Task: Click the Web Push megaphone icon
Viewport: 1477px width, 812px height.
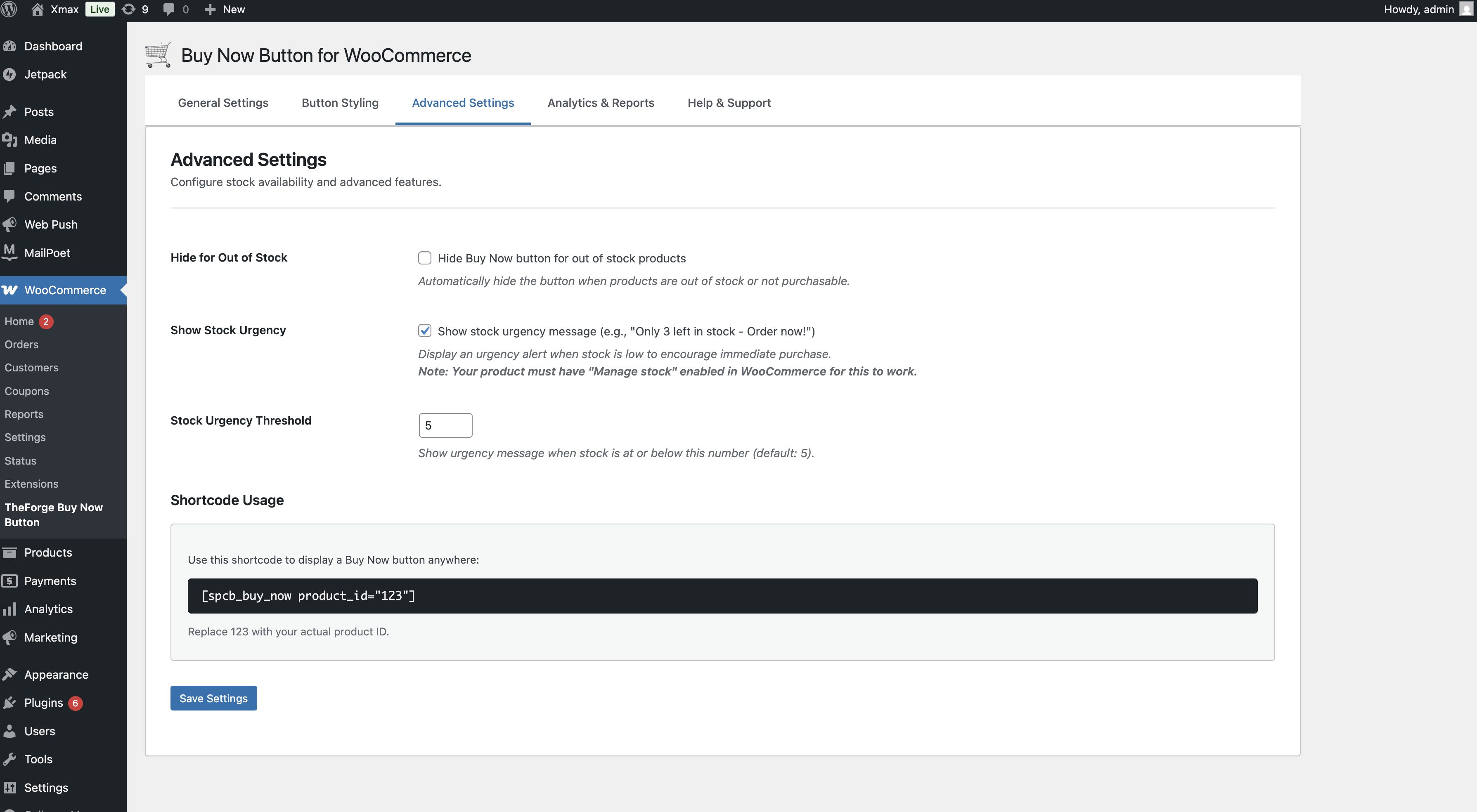Action: 10,224
